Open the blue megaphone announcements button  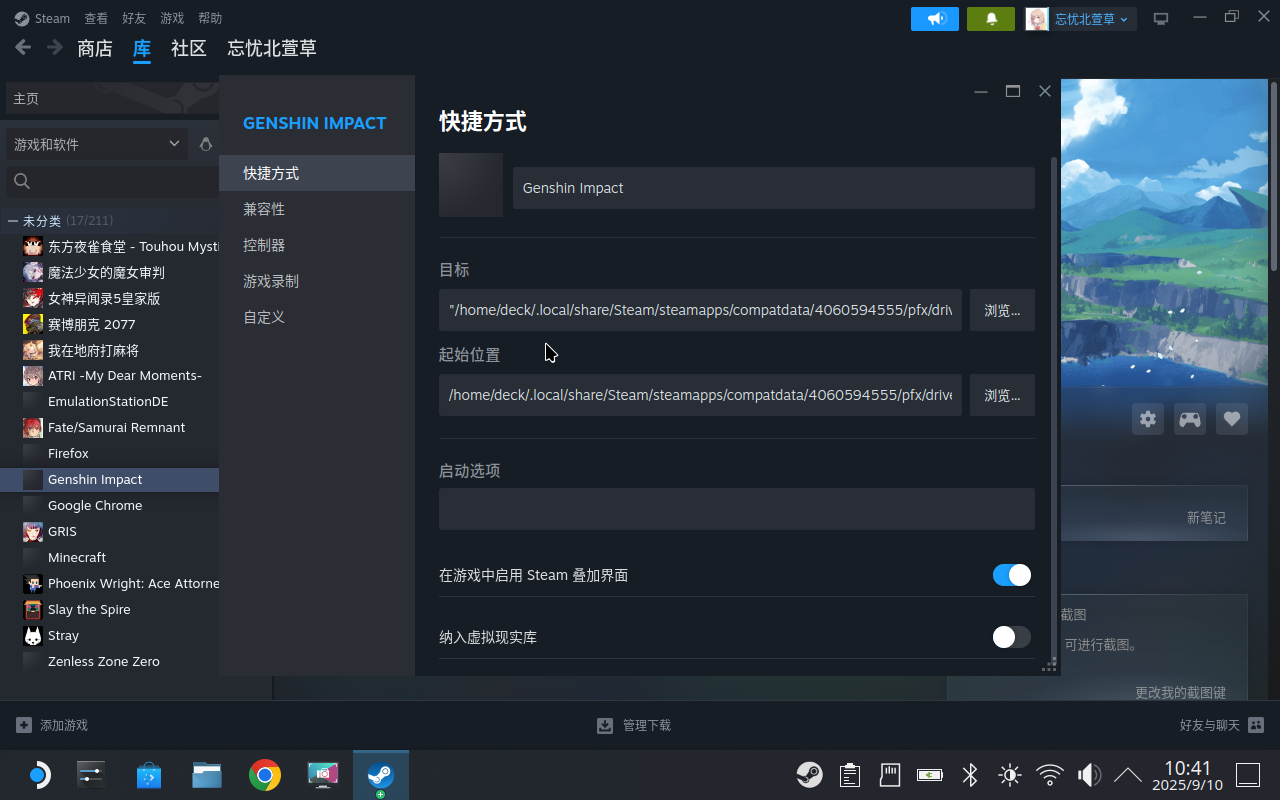tap(935, 19)
